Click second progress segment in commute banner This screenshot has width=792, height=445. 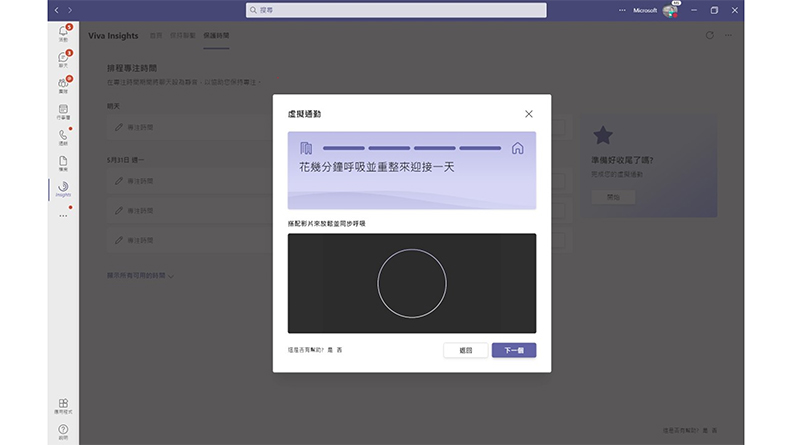[389, 148]
